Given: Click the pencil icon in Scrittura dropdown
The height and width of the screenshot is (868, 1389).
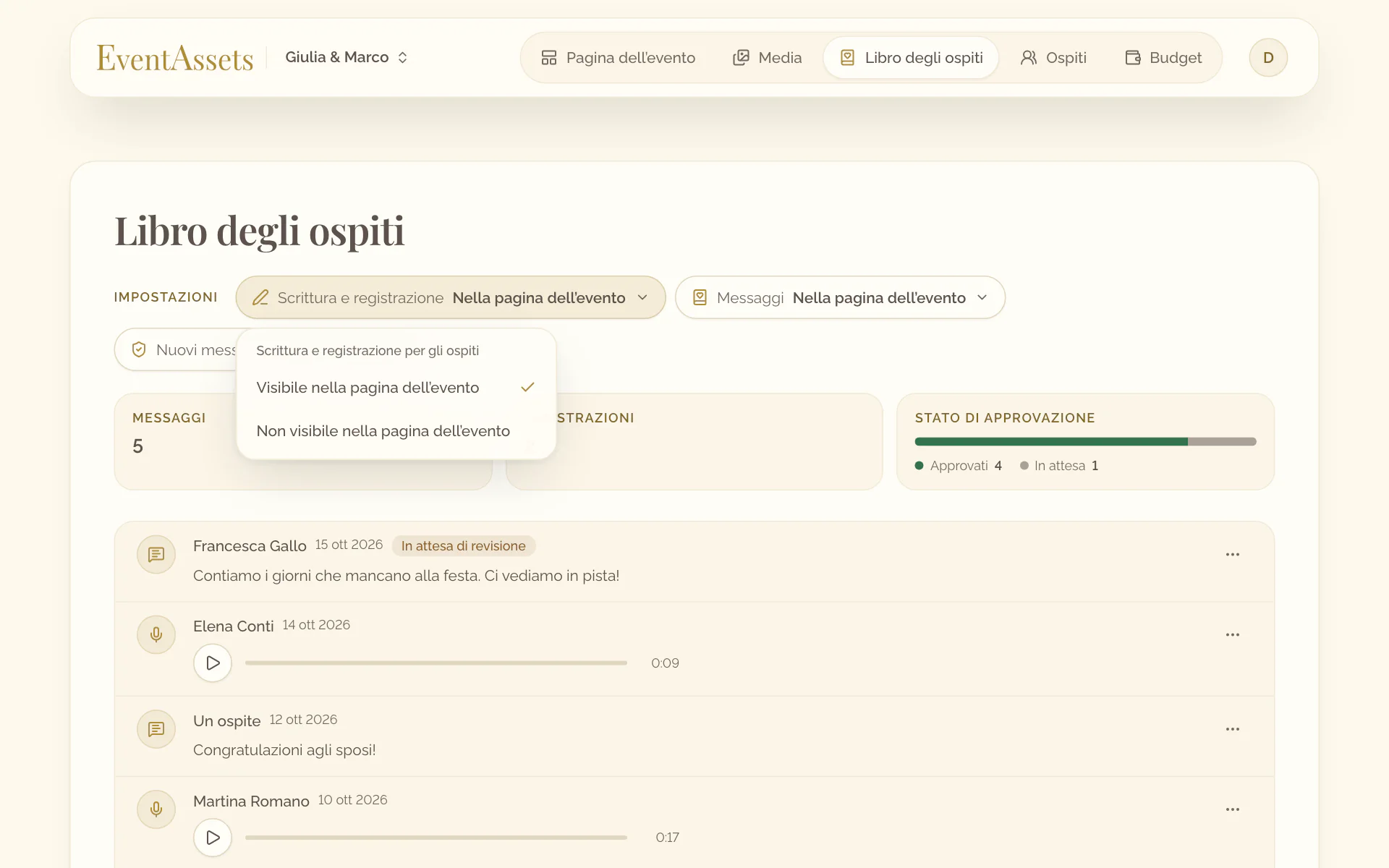Looking at the screenshot, I should point(260,298).
